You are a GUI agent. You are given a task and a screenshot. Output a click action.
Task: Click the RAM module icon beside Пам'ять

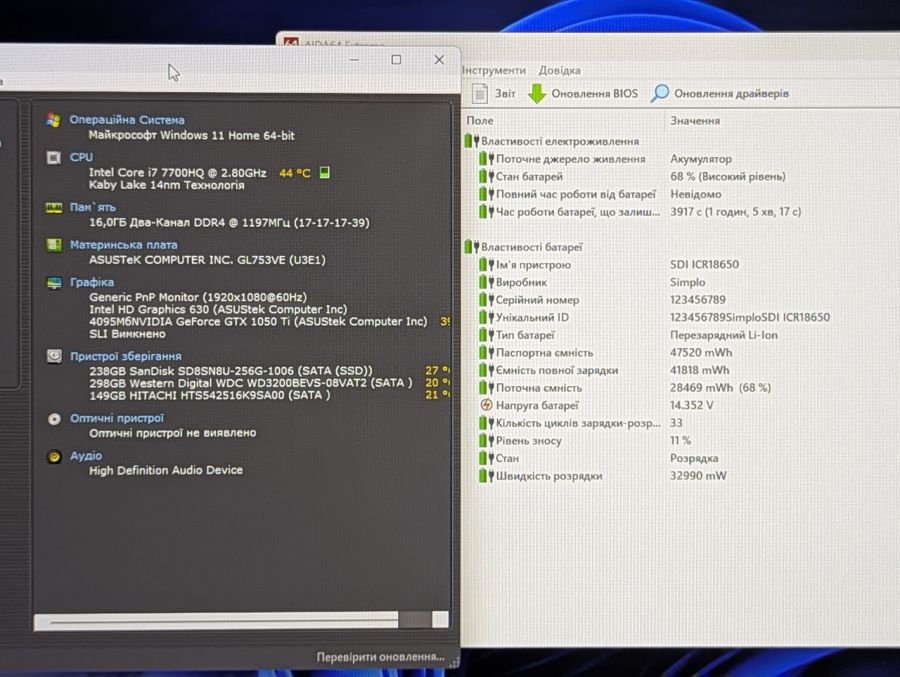(x=53, y=207)
